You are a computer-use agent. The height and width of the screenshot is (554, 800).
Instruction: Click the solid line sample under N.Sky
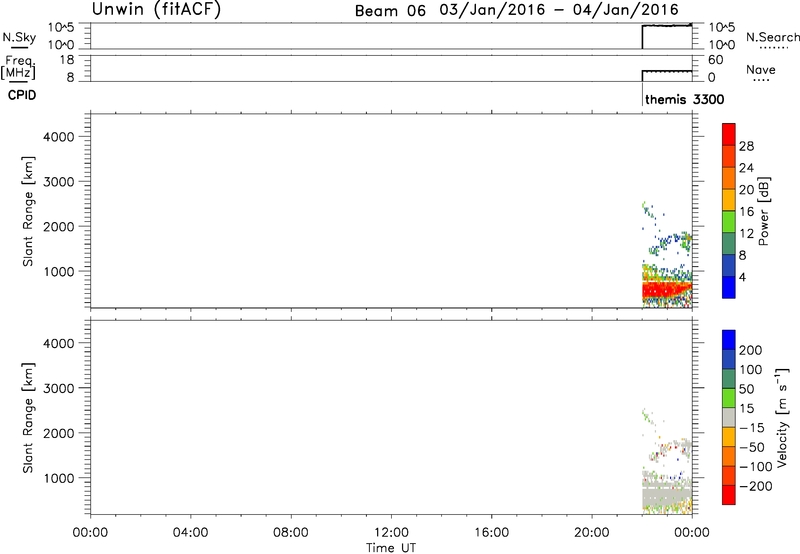pos(19,48)
